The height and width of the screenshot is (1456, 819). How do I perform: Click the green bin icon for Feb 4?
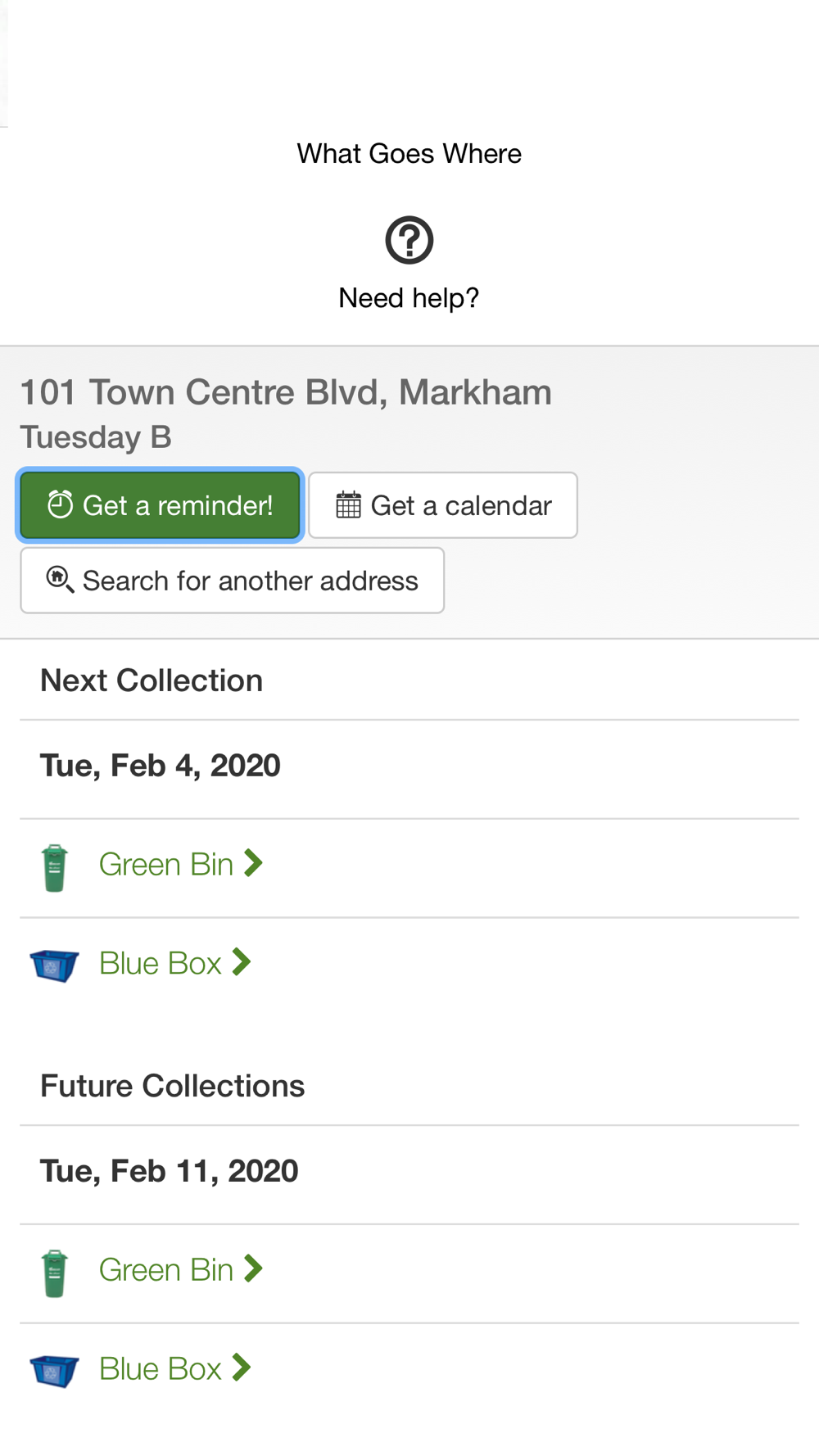coord(54,867)
